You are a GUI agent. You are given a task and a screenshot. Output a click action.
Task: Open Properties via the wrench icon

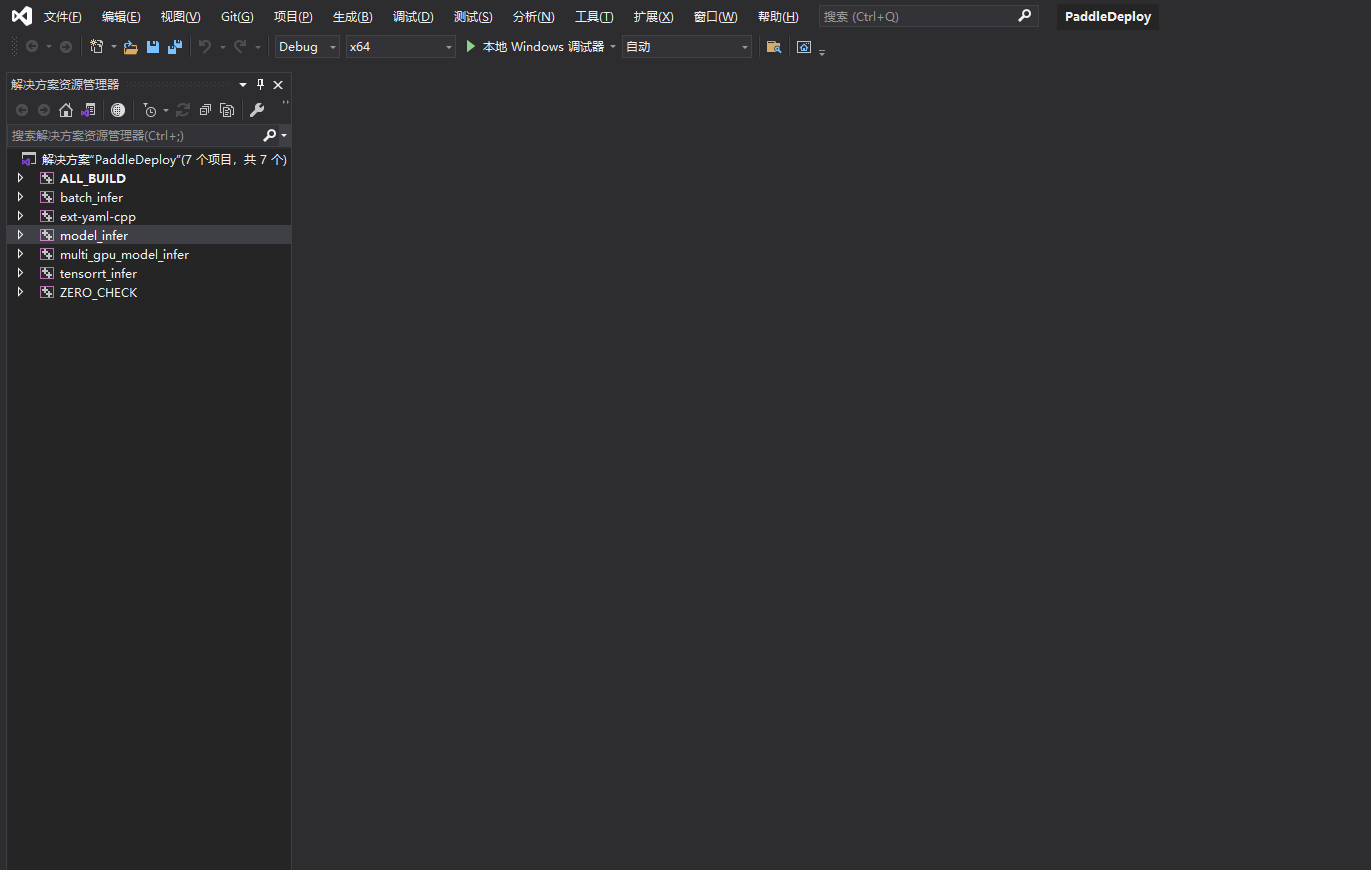[x=257, y=110]
